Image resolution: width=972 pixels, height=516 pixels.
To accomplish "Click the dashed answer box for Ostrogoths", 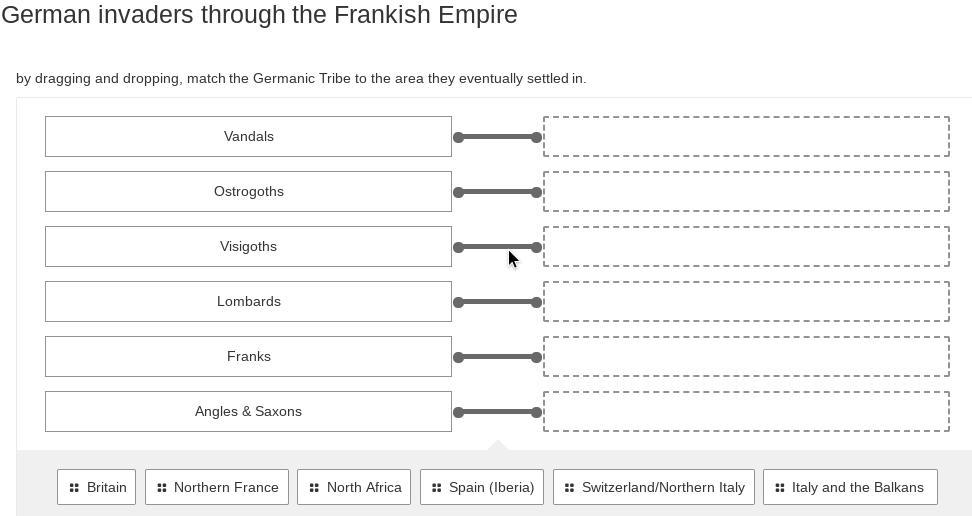I will [746, 192].
